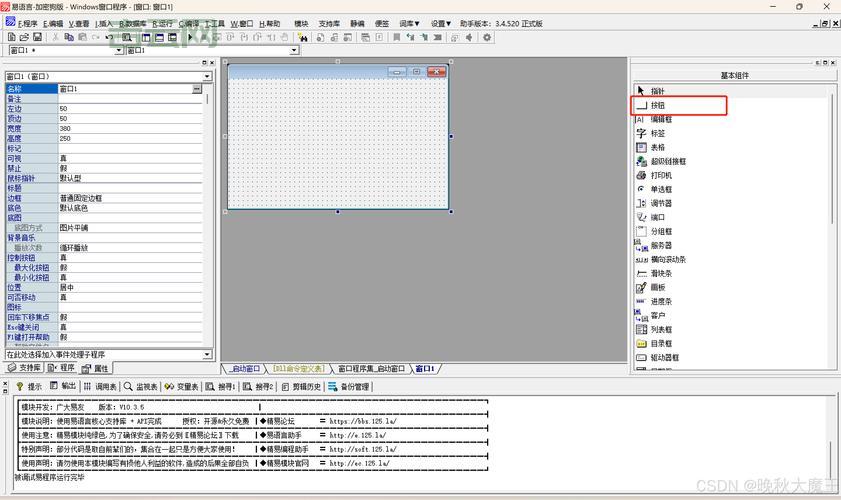Viewport: 841px width, 500px height.
Task: Open the 设置 dropdown menu
Action: pyautogui.click(x=441, y=23)
